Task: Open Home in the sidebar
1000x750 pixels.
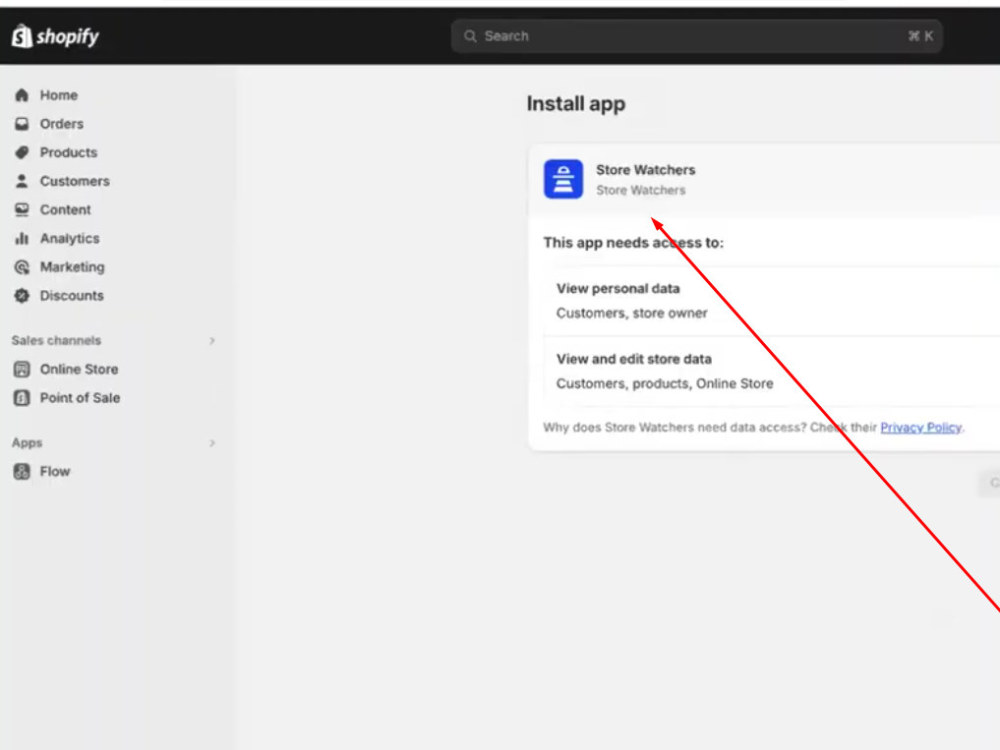Action: (59, 95)
